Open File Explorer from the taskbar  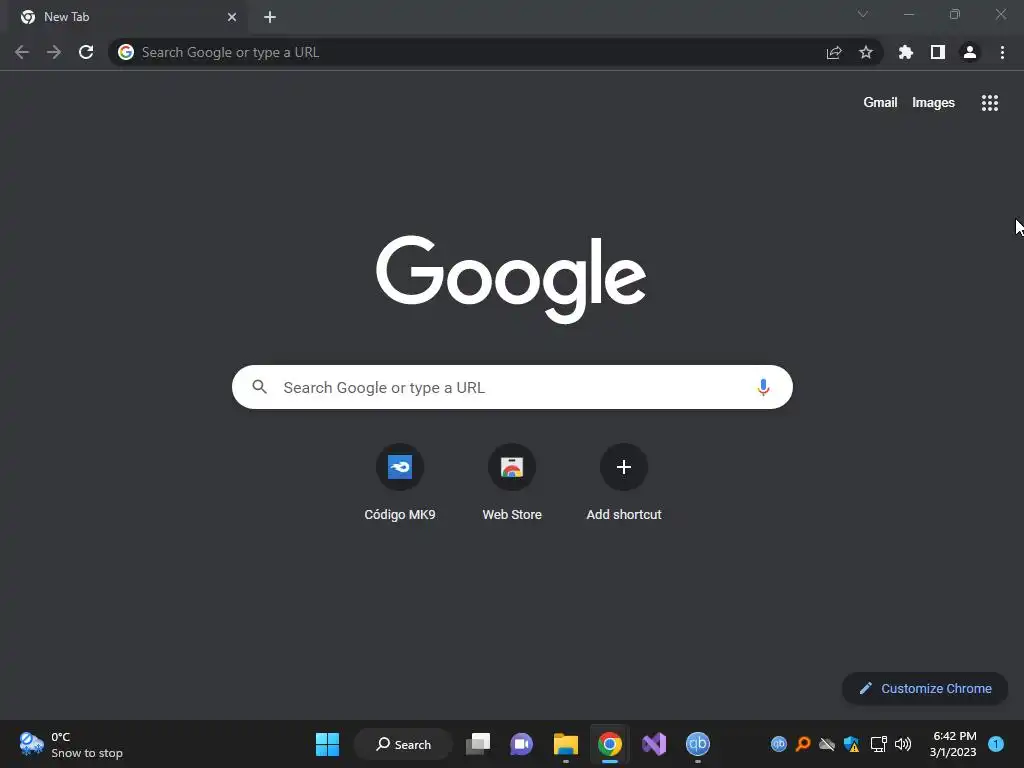(x=566, y=744)
